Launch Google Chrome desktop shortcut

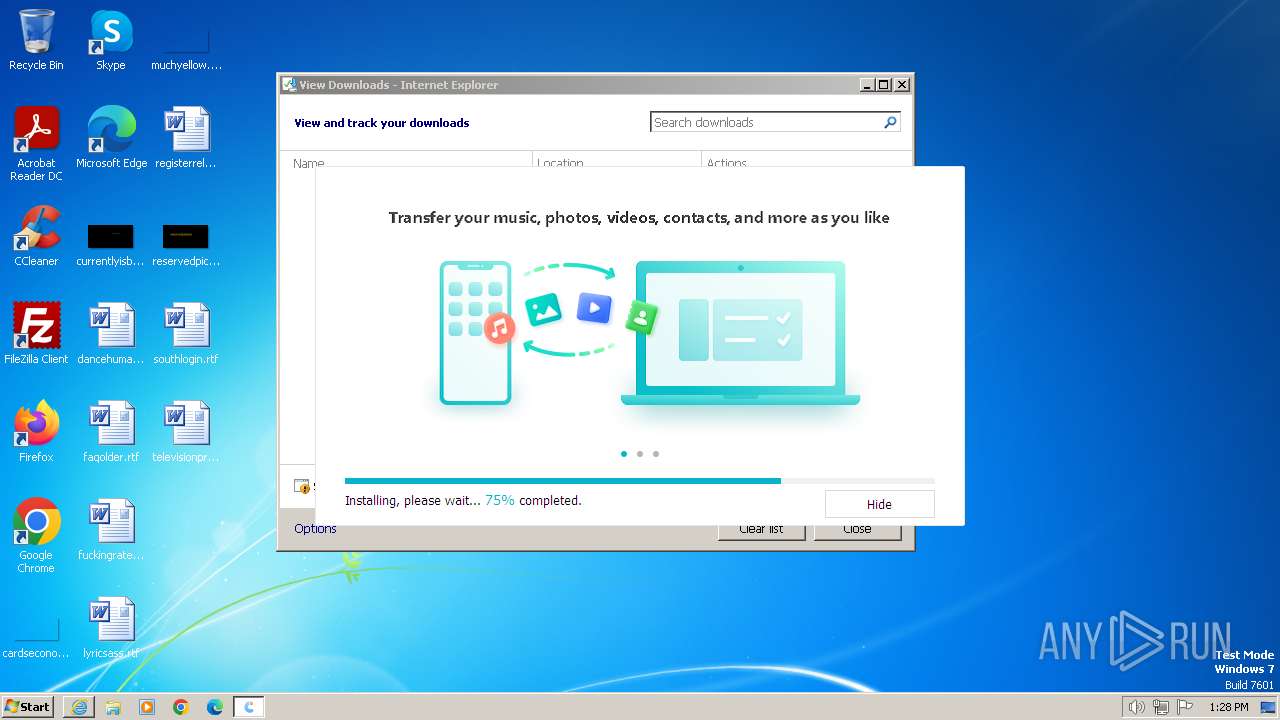pos(36,535)
